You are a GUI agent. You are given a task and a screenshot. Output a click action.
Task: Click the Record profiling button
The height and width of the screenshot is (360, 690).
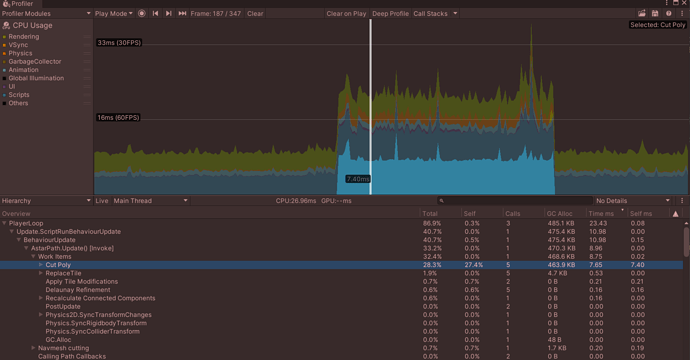click(142, 14)
